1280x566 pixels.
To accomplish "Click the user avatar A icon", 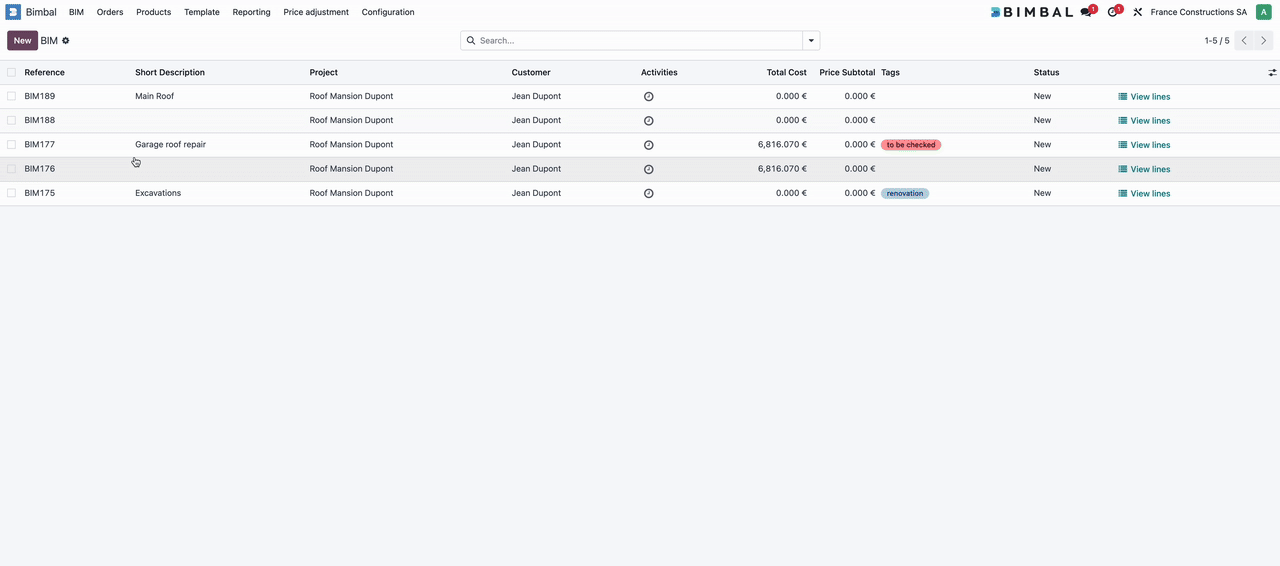I will pos(1263,12).
